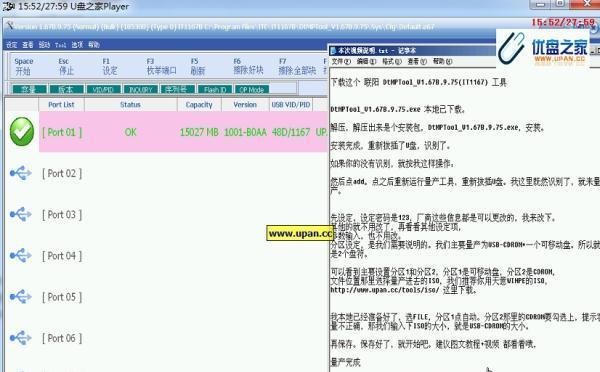Click the Space 开始 start toolbar button
This screenshot has width=600, height=372.
24,66
